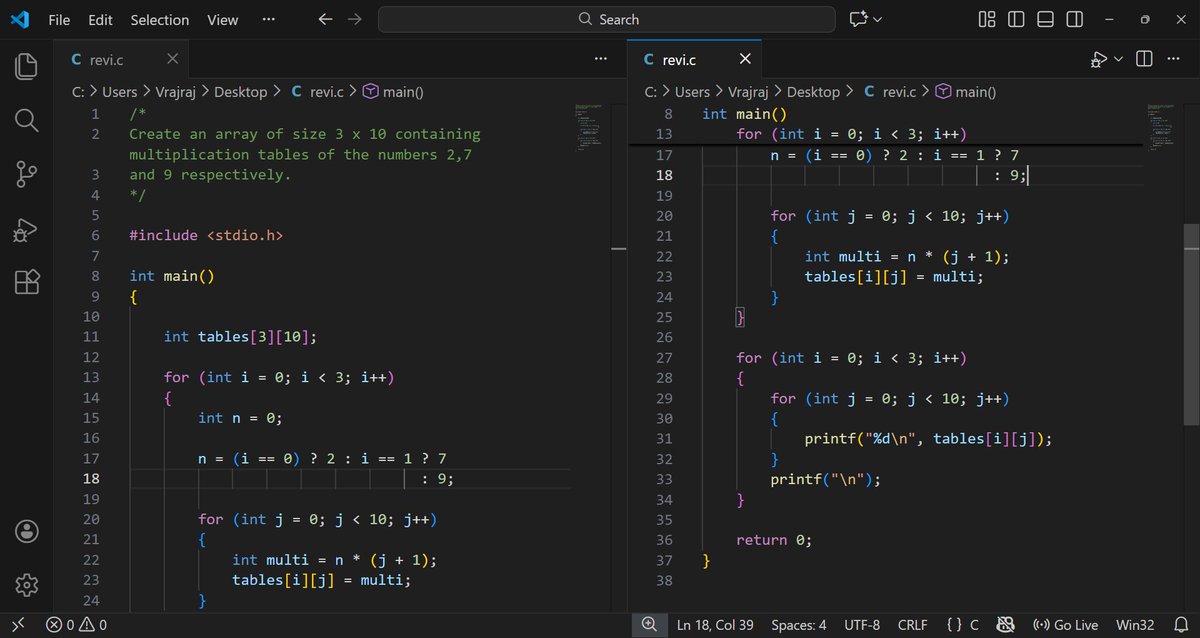Open the View menu
This screenshot has height=638, width=1200.
coord(222,19)
